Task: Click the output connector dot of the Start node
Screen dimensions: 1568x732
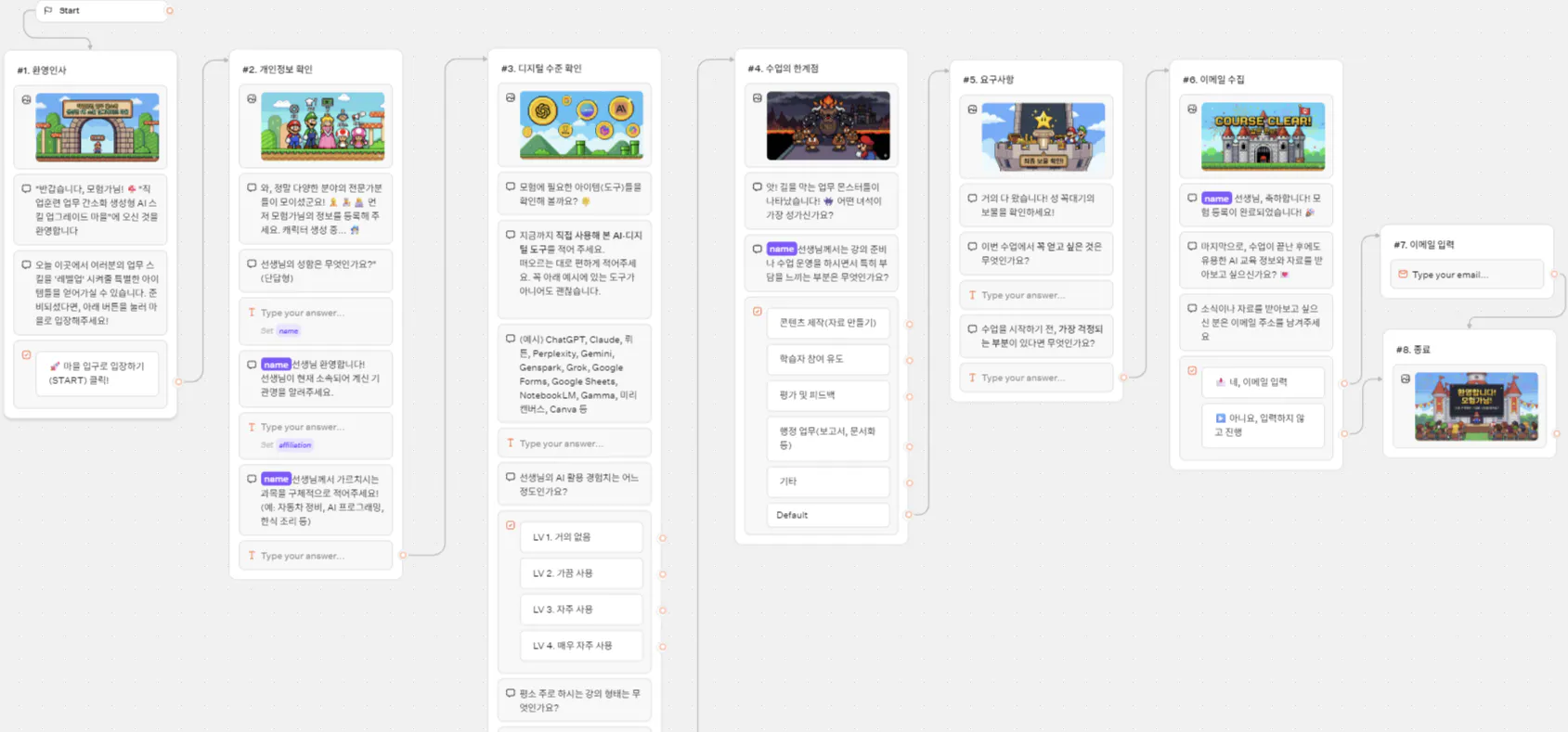Action: pyautogui.click(x=169, y=11)
